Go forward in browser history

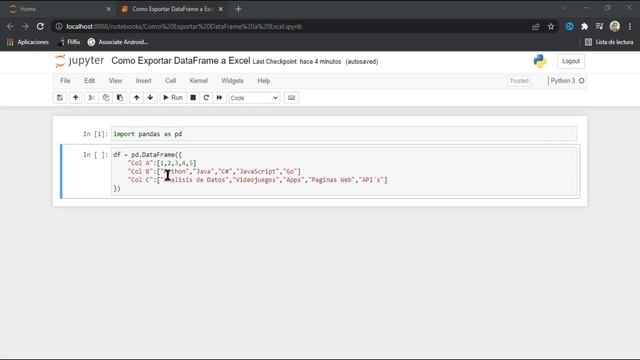[x=25, y=27]
